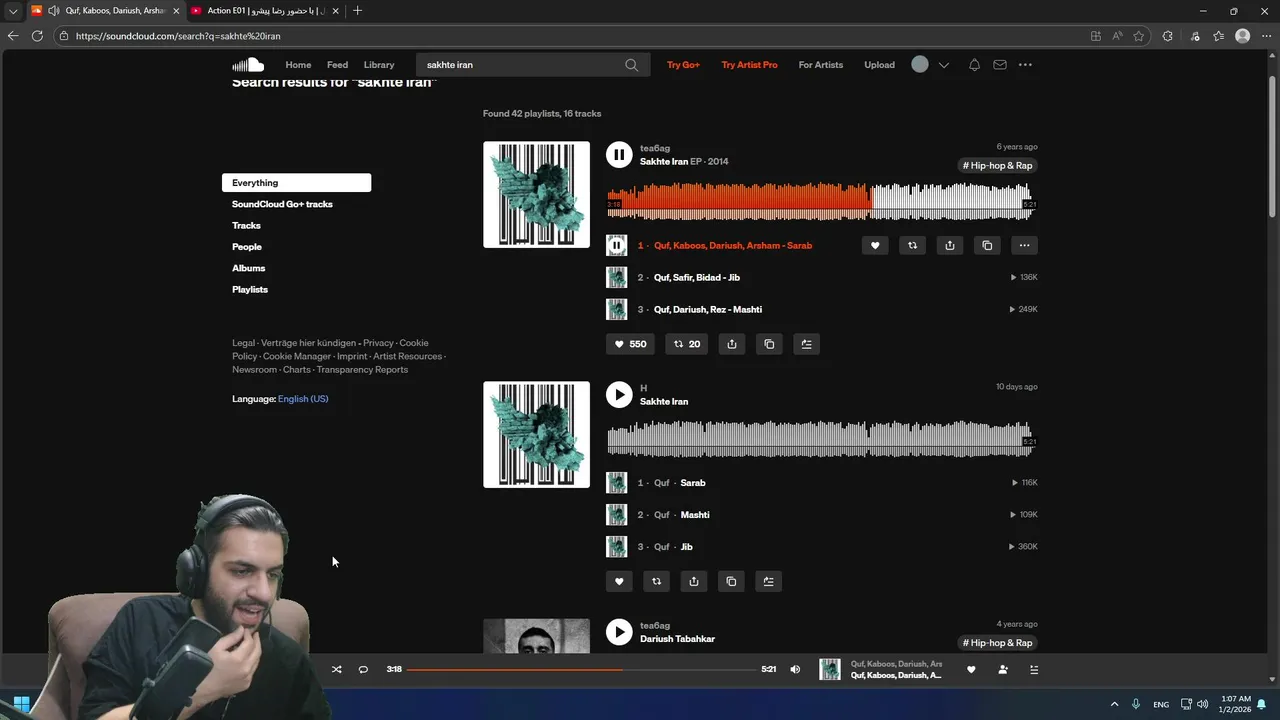Open the Sakhte Iran EP artwork

[537, 194]
